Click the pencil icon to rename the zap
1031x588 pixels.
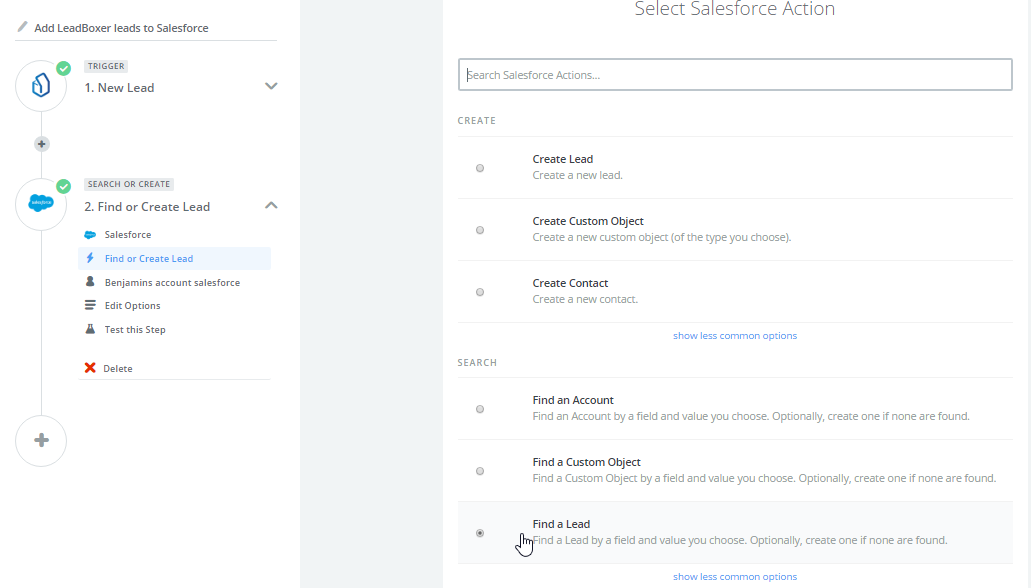[x=22, y=27]
